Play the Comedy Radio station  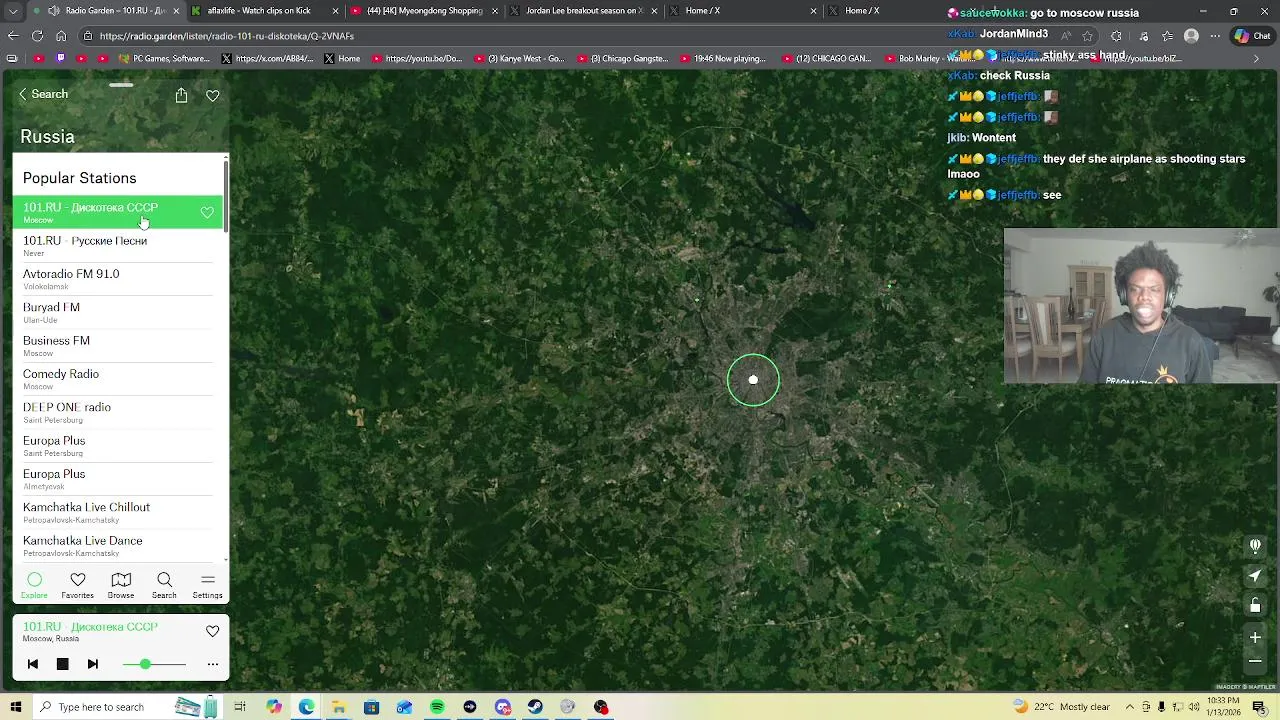point(118,379)
